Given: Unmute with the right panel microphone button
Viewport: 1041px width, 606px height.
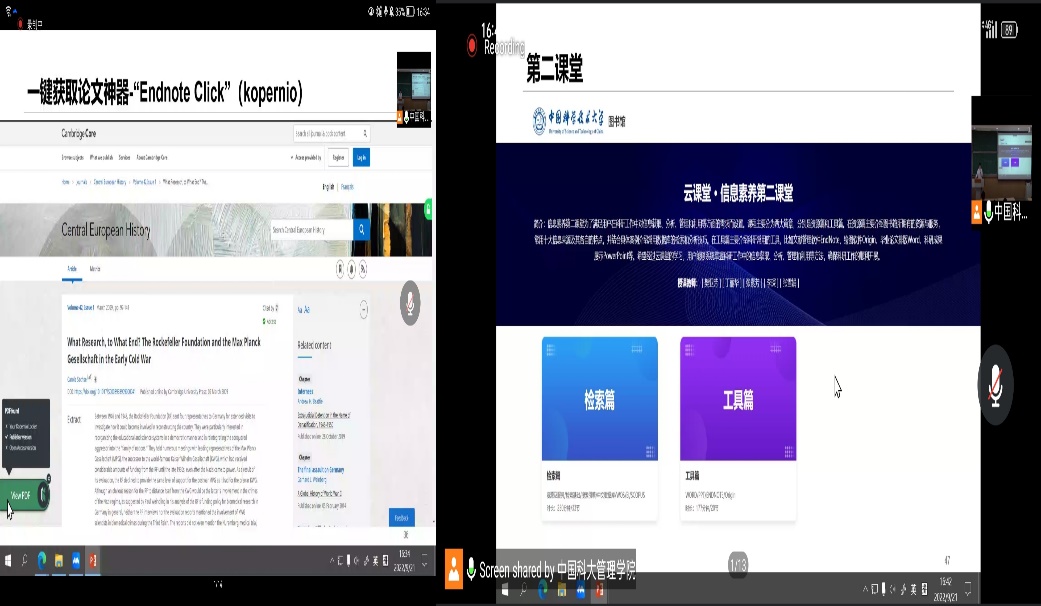Looking at the screenshot, I should [x=996, y=380].
